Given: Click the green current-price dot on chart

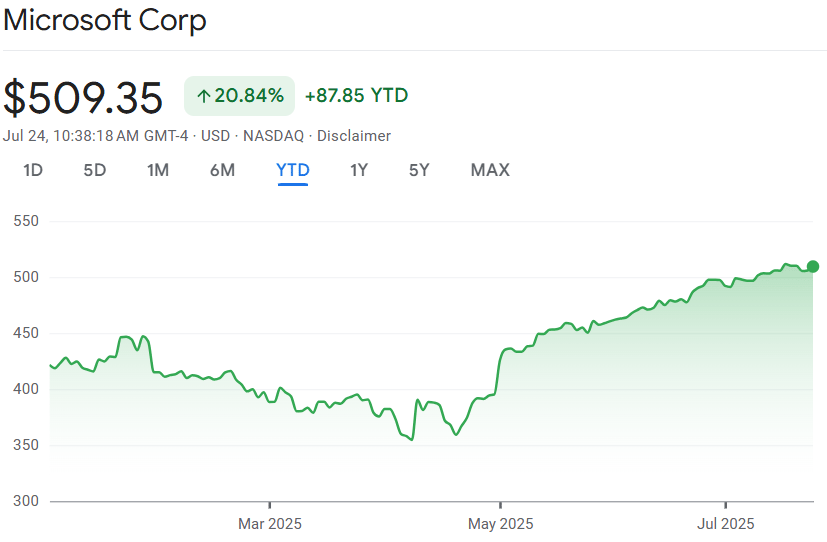Looking at the screenshot, I should (x=813, y=267).
